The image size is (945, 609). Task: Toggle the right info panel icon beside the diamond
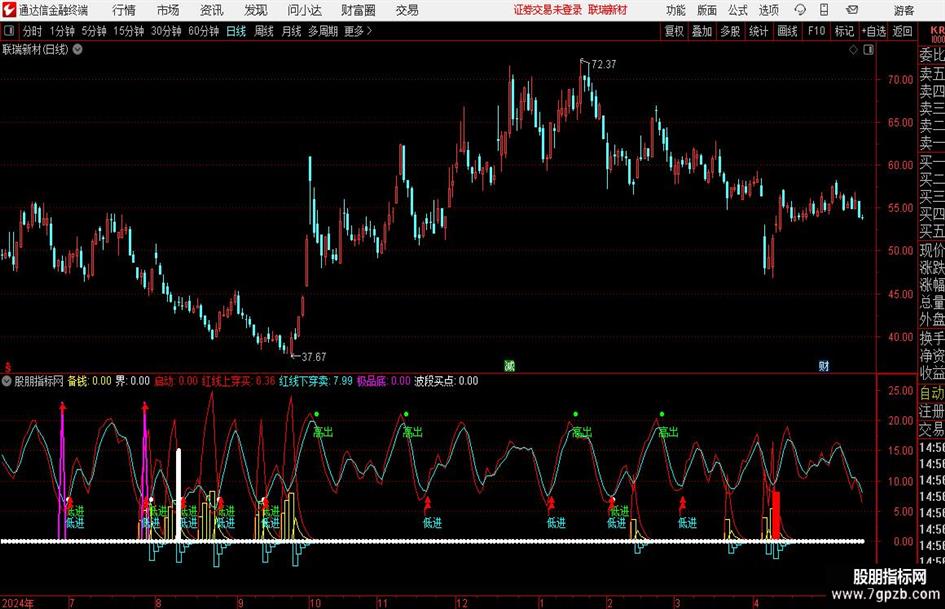click(868, 50)
